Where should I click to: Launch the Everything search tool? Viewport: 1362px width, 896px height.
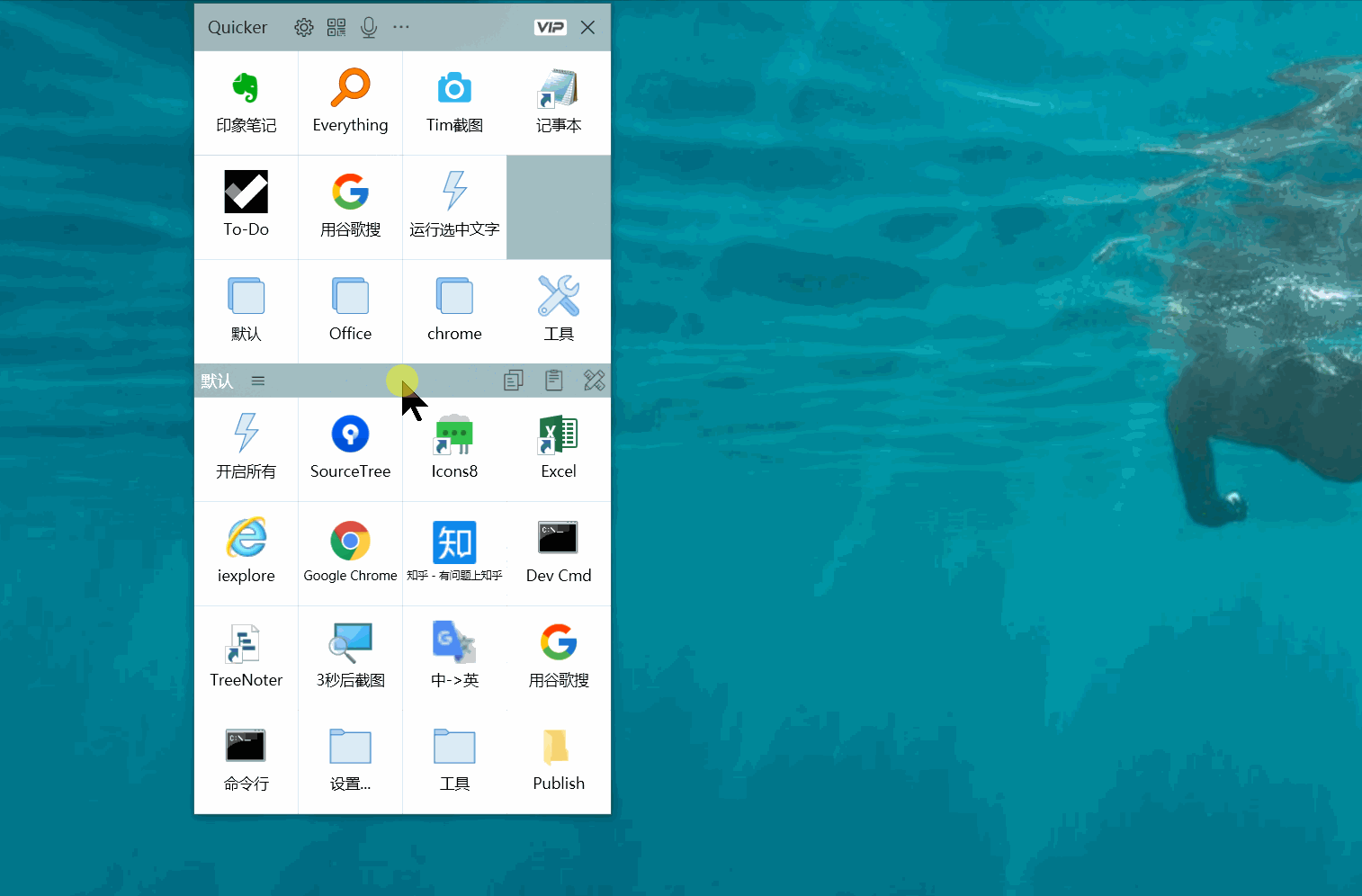tap(350, 103)
